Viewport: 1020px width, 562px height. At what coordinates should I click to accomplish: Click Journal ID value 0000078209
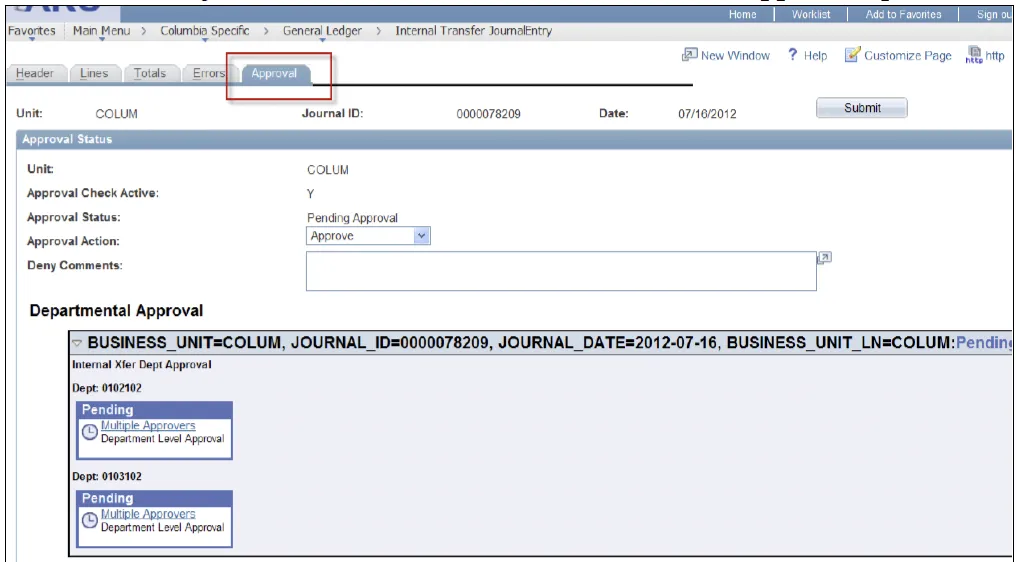point(489,114)
